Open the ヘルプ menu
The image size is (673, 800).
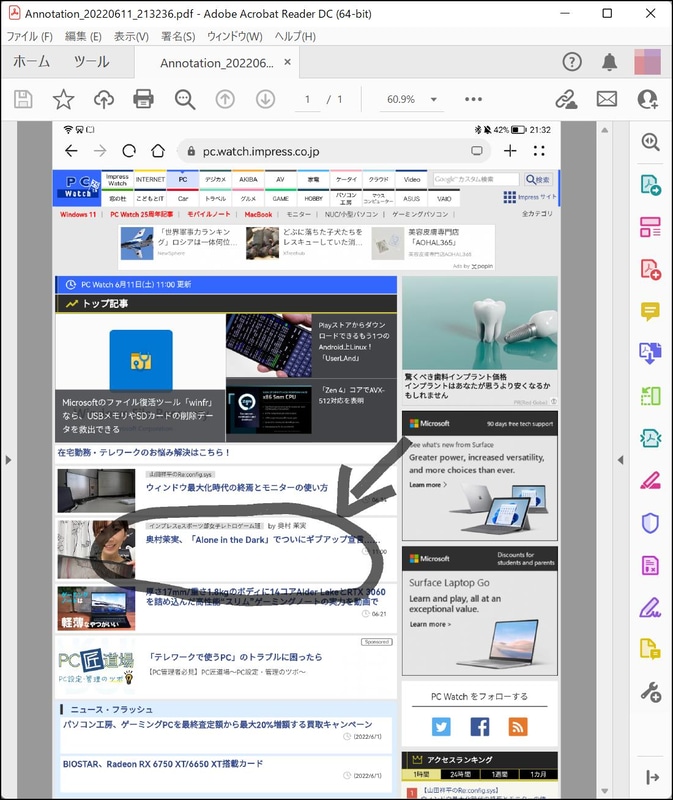click(x=295, y=36)
